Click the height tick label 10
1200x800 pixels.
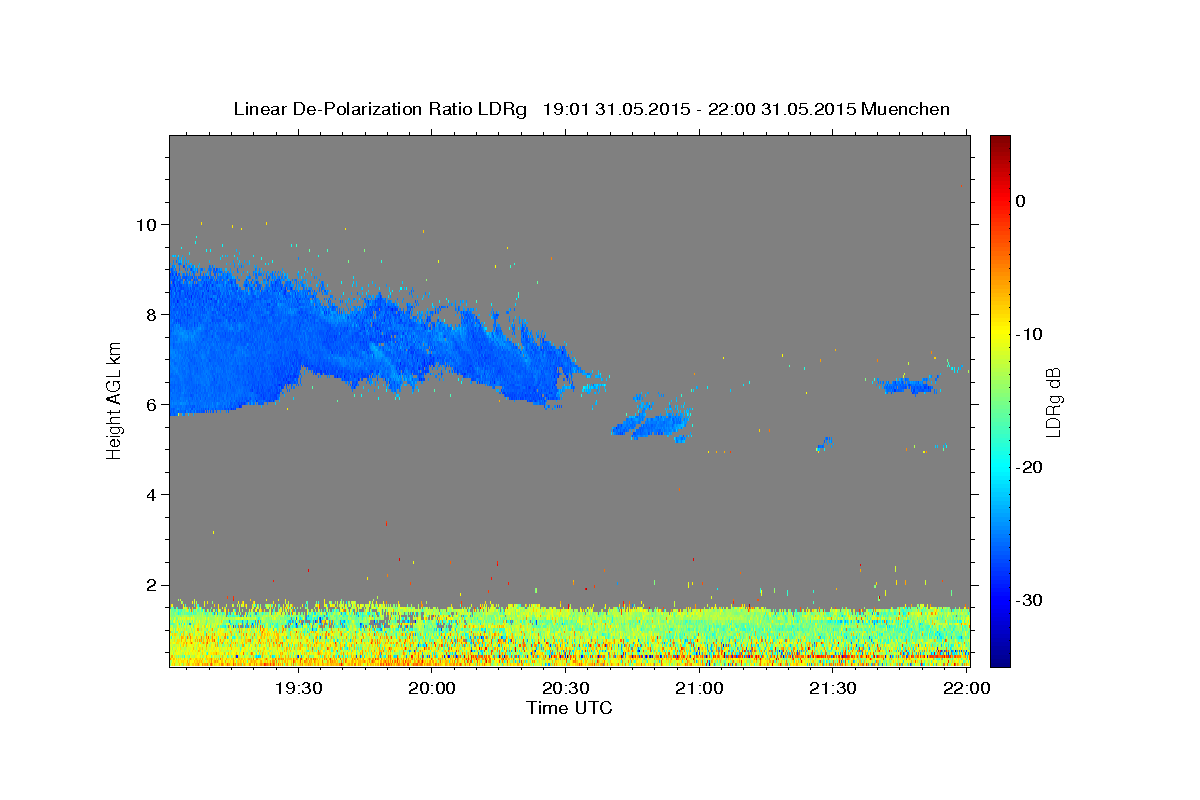coord(147,224)
